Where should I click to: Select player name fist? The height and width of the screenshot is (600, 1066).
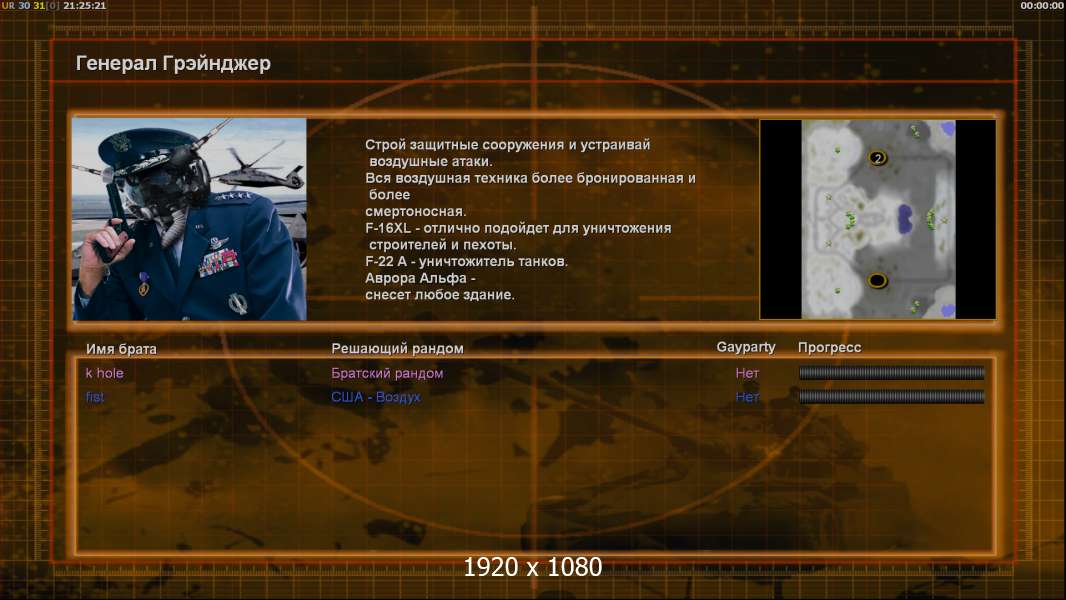[x=95, y=397]
